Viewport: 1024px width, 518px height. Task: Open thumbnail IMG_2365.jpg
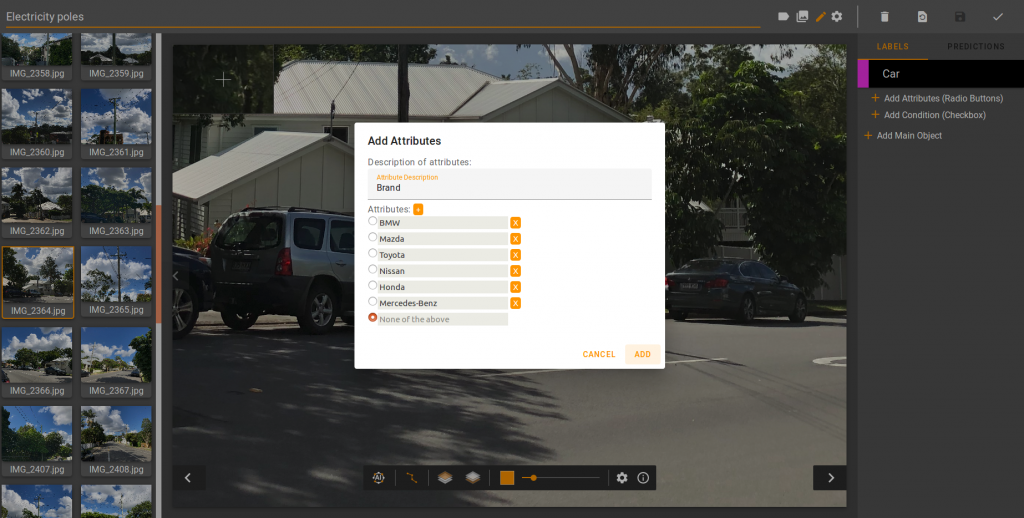(x=116, y=282)
